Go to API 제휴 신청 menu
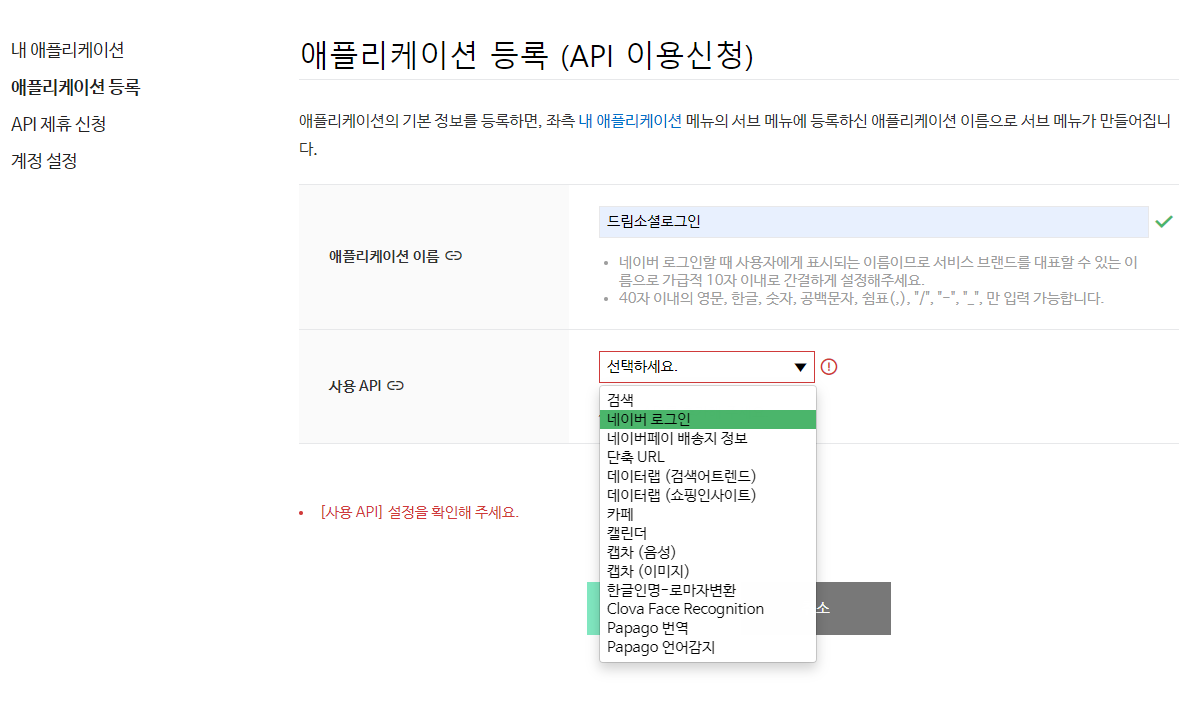The image size is (1202, 705). [x=58, y=124]
